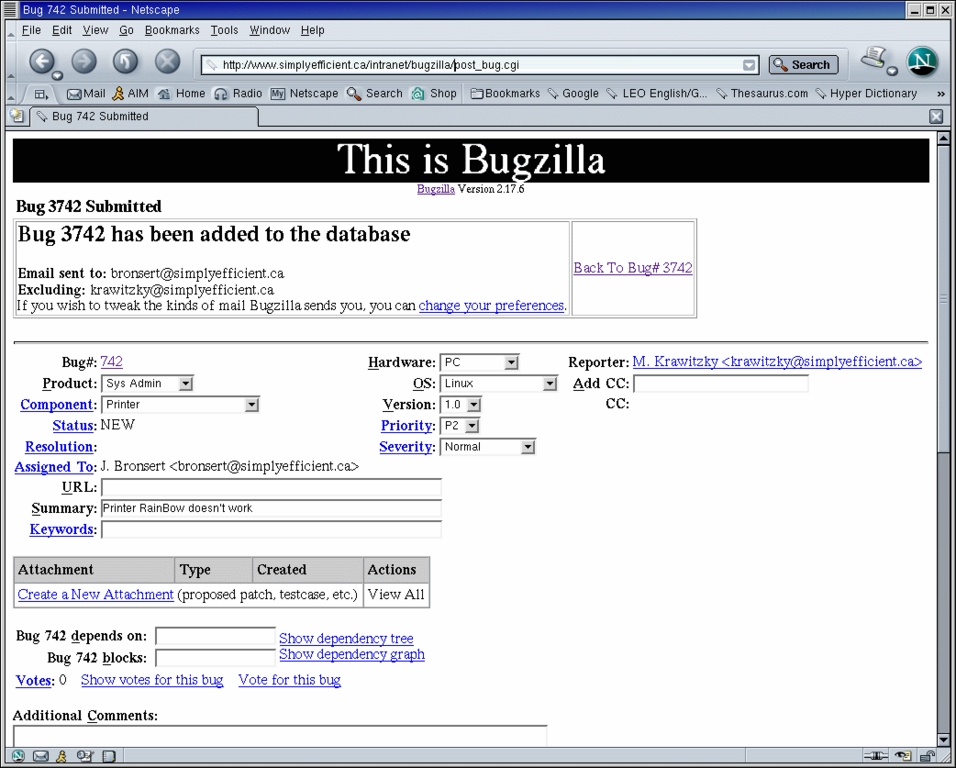Click the security lock icon in status bar
Viewport: 956px width, 768px height.
[927, 757]
